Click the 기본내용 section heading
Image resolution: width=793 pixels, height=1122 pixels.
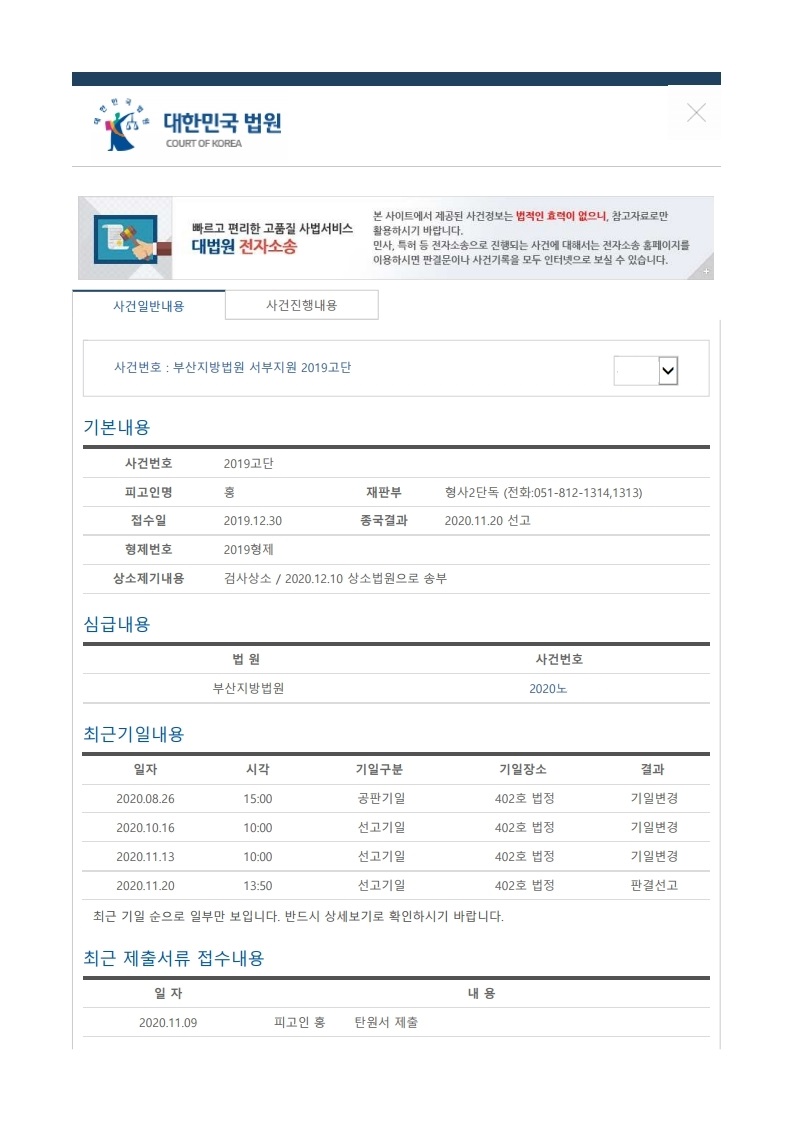click(117, 427)
